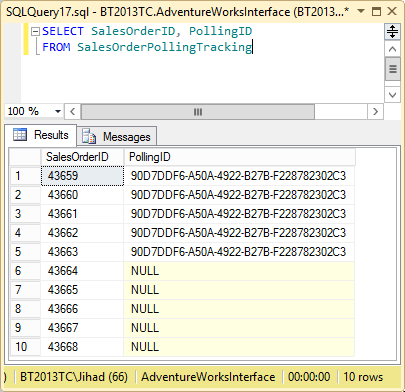The width and height of the screenshot is (405, 392).
Task: Click the horizontal scrollbar thumb
Action: 198,112
